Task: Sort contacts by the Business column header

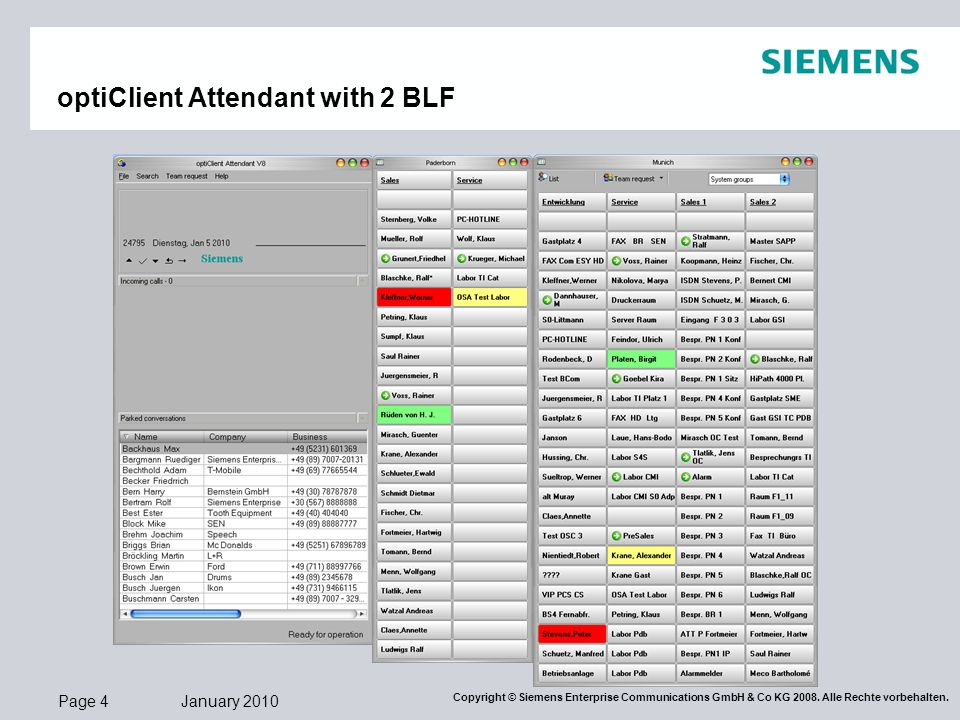Action: point(328,437)
